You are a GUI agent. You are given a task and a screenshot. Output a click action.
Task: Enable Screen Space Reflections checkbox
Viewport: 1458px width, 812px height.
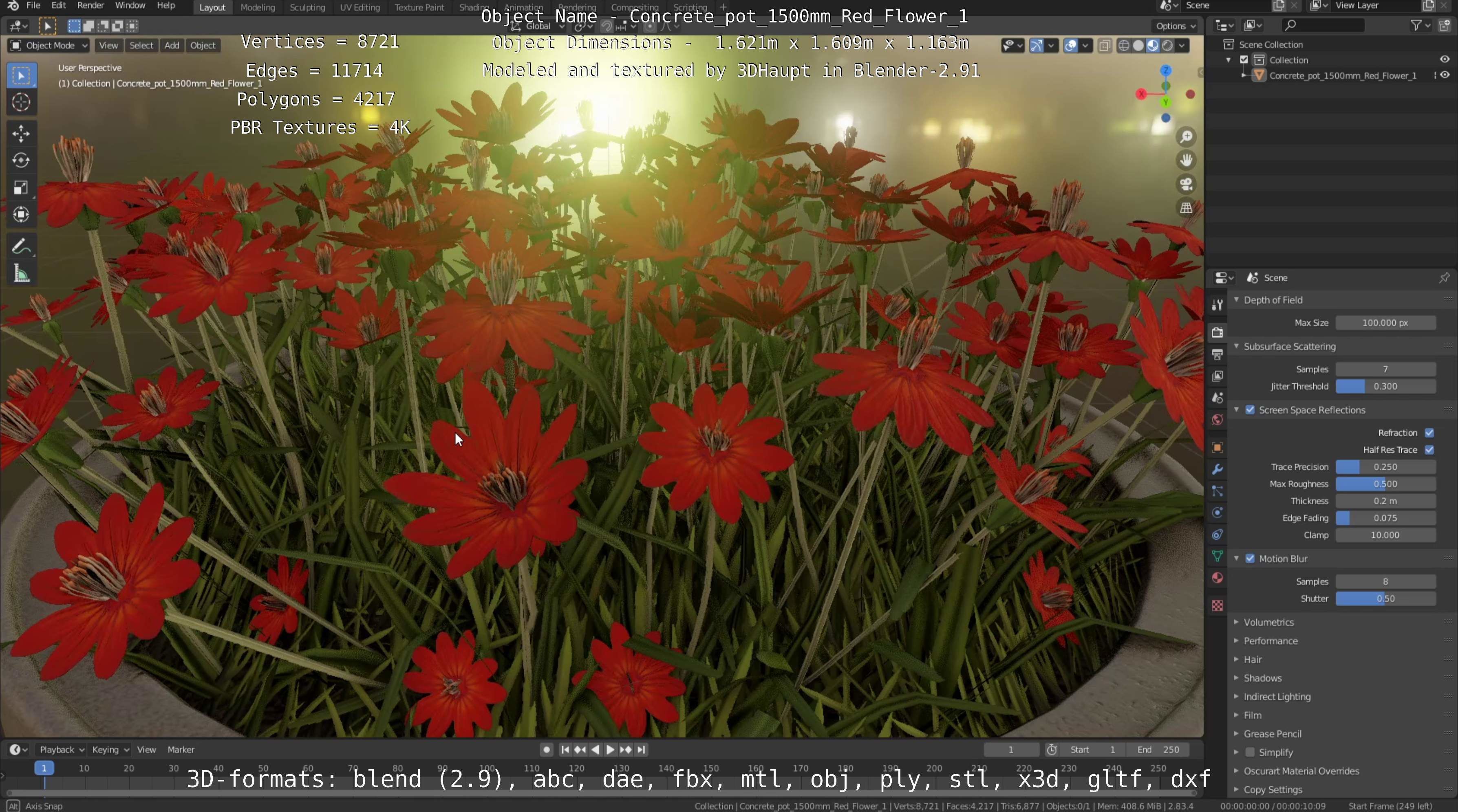[x=1250, y=410]
